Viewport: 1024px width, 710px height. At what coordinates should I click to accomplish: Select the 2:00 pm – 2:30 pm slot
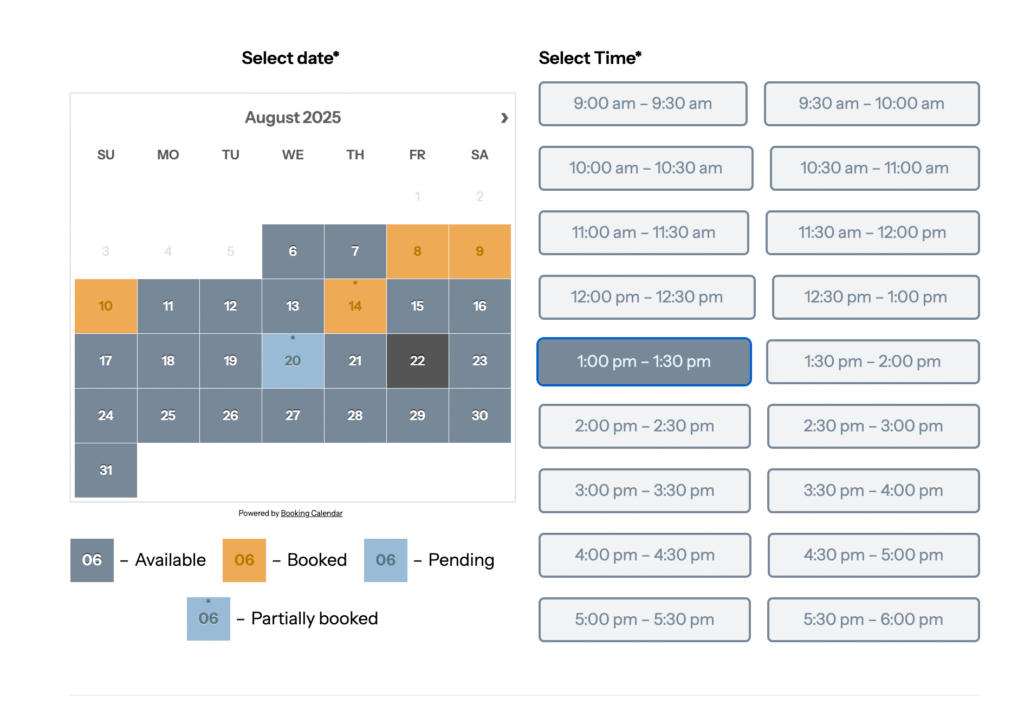click(x=644, y=426)
